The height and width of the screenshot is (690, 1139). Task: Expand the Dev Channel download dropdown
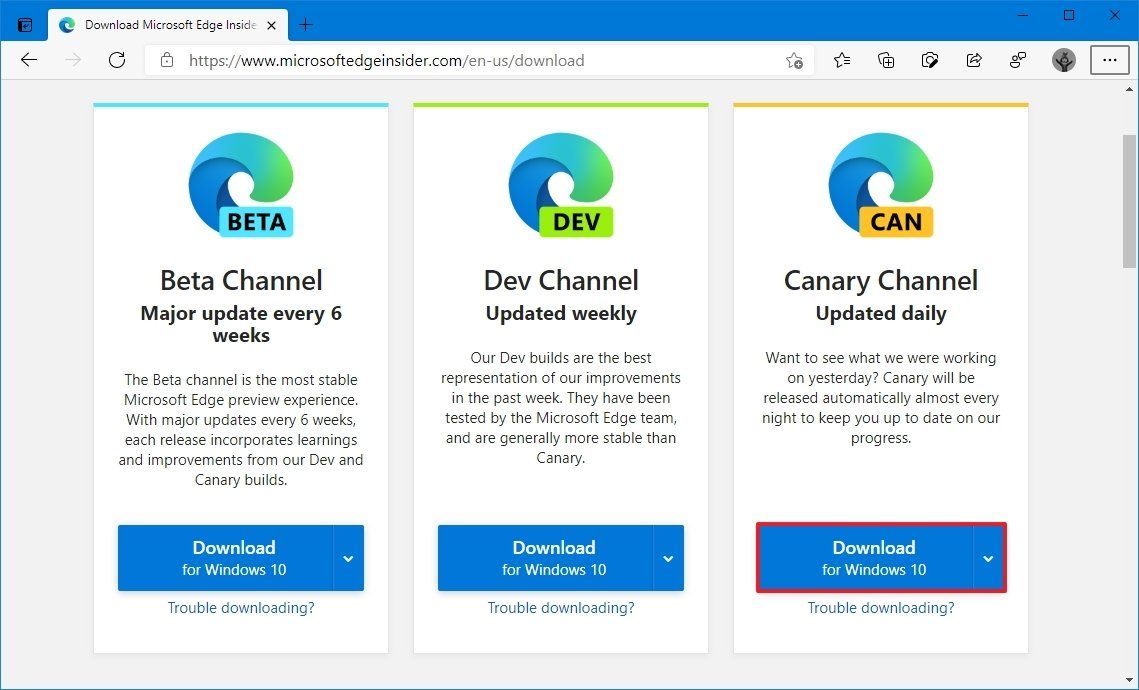tap(668, 558)
